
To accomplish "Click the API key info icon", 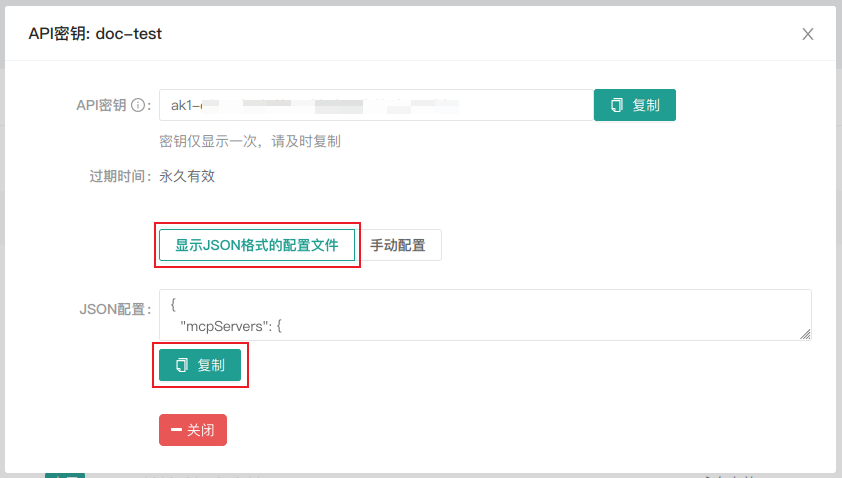I will [138, 105].
